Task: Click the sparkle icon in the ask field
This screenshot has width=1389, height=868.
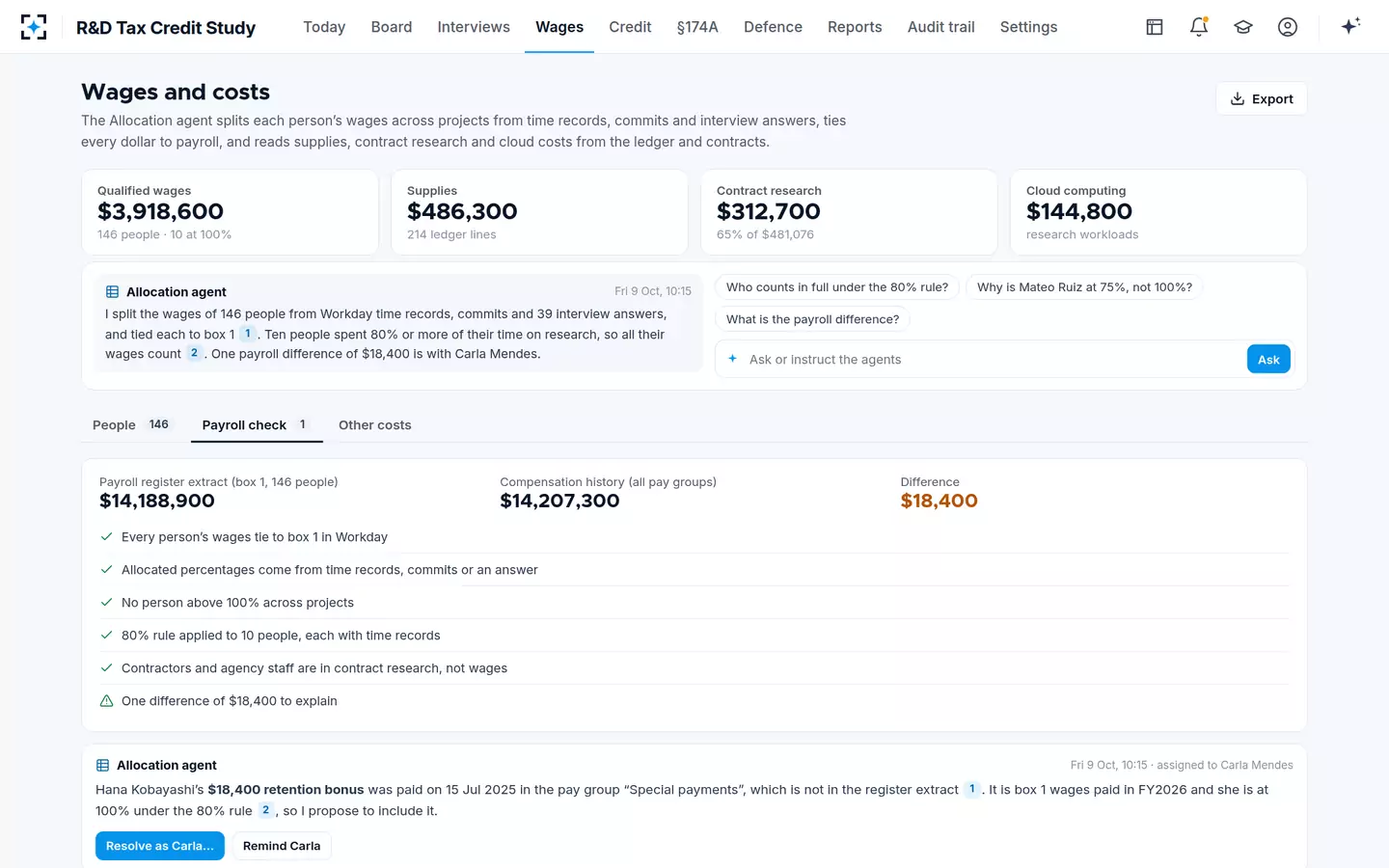Action: coord(733,359)
